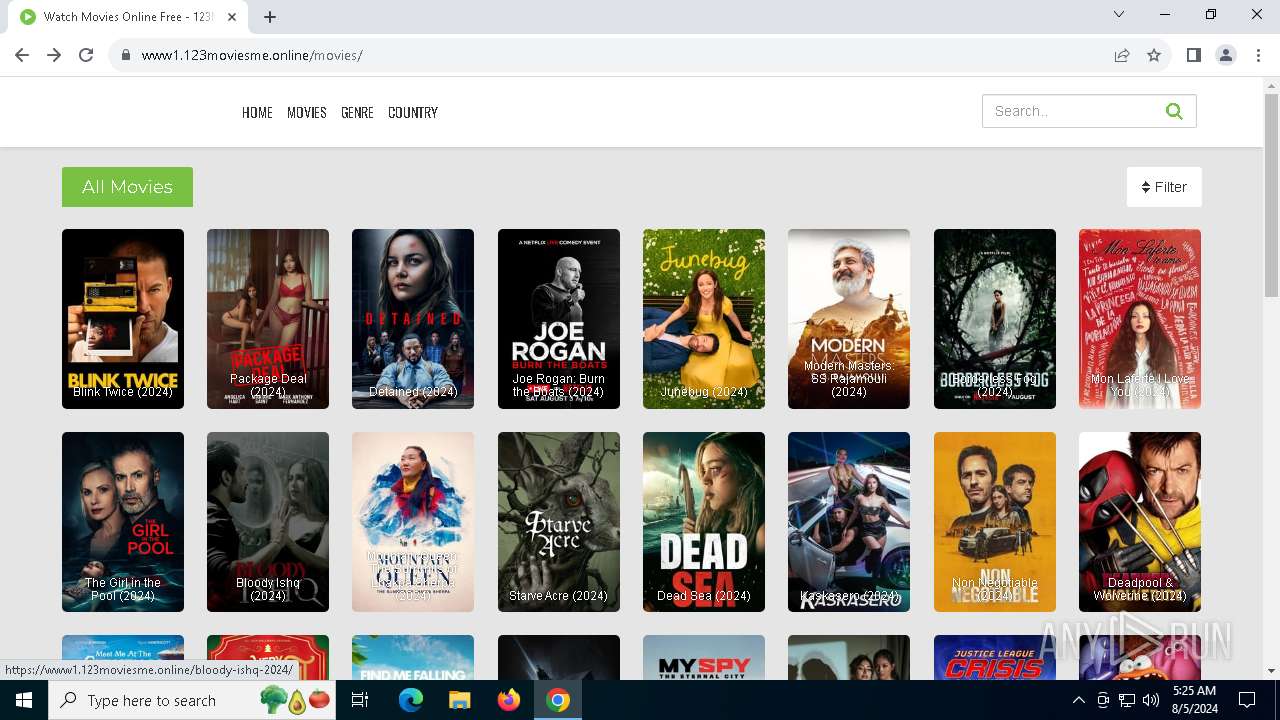Open the GENRE menu

[357, 112]
